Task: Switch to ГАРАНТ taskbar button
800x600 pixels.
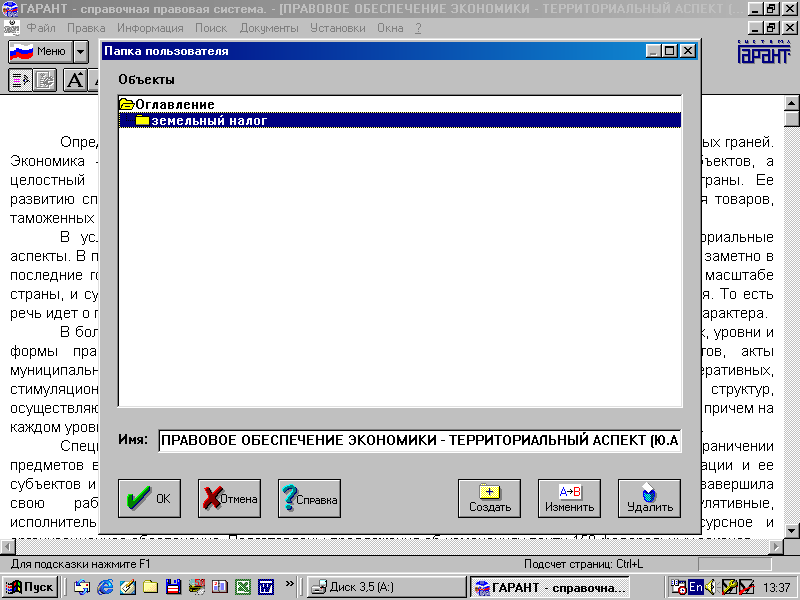Action: point(549,587)
